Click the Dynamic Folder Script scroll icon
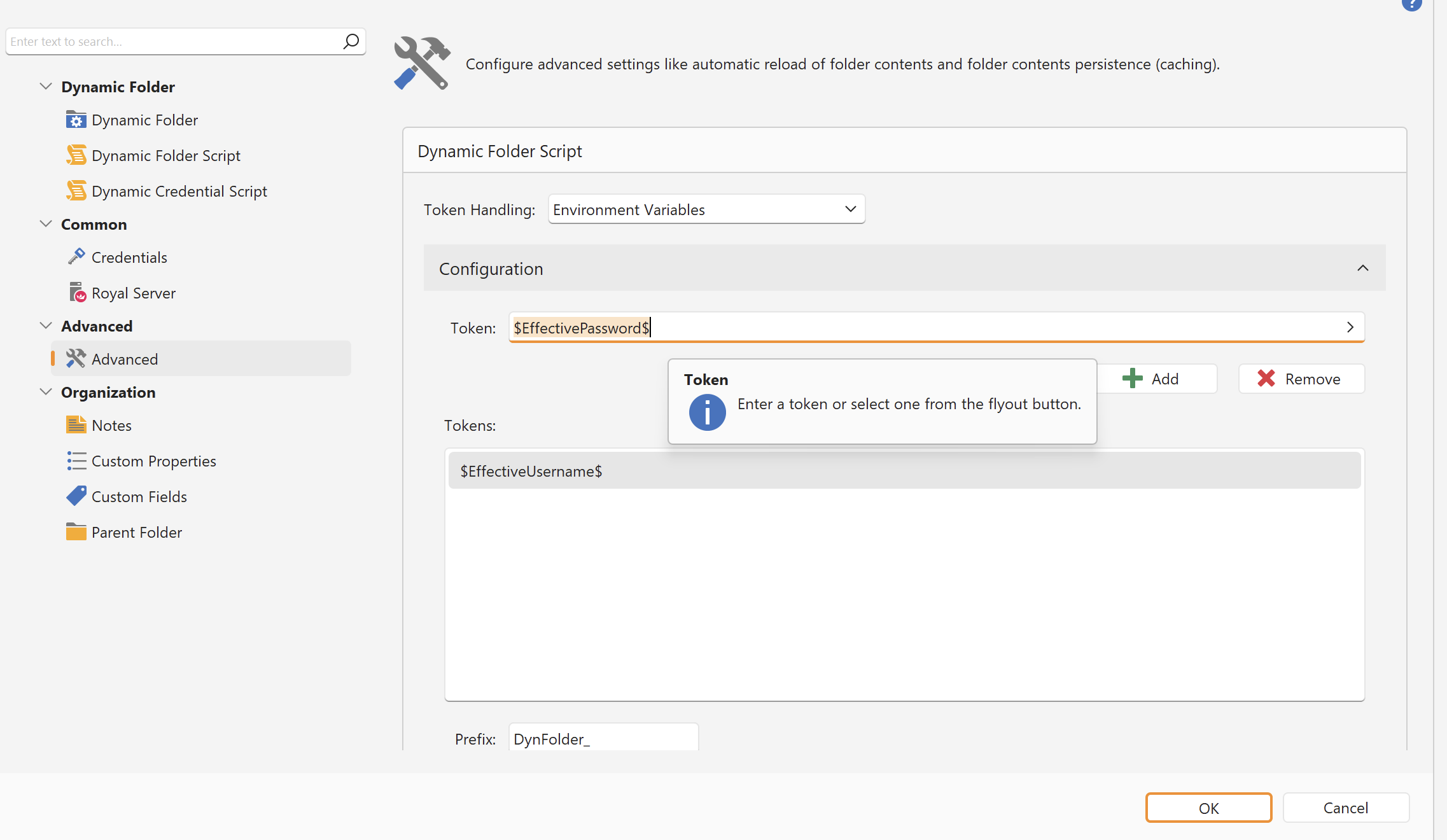The height and width of the screenshot is (840, 1447). click(76, 155)
